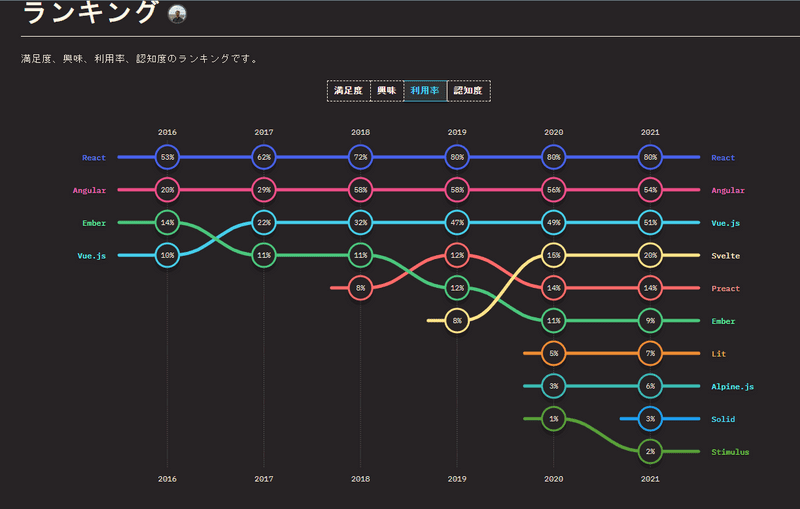
Task: Click the 2018 label atop the chart
Action: (x=360, y=132)
